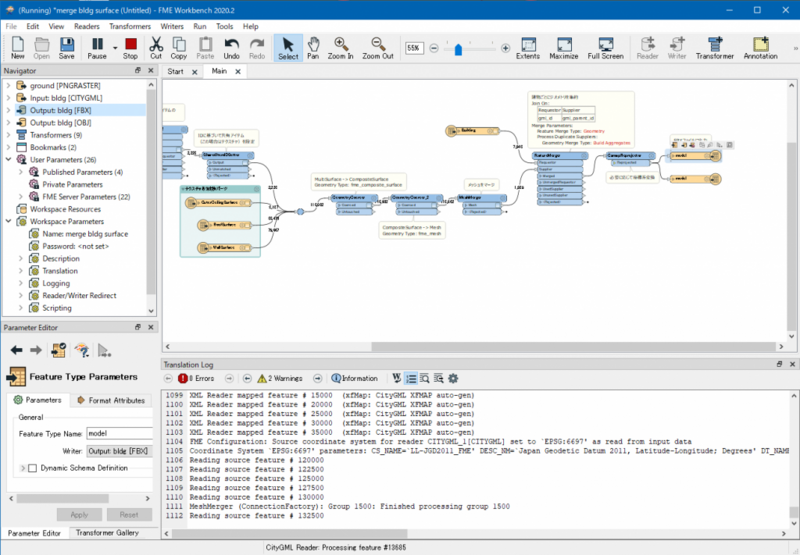Create a New workspace from toolbar

17,48
